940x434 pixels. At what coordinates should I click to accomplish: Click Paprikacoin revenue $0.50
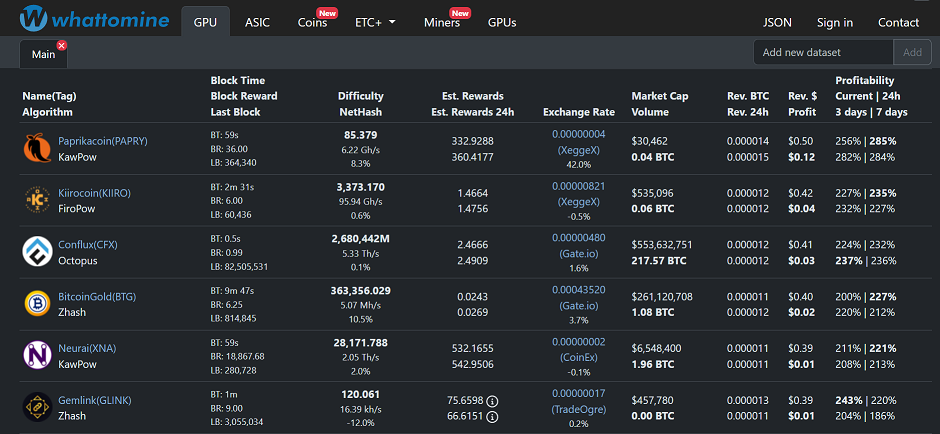(800, 141)
